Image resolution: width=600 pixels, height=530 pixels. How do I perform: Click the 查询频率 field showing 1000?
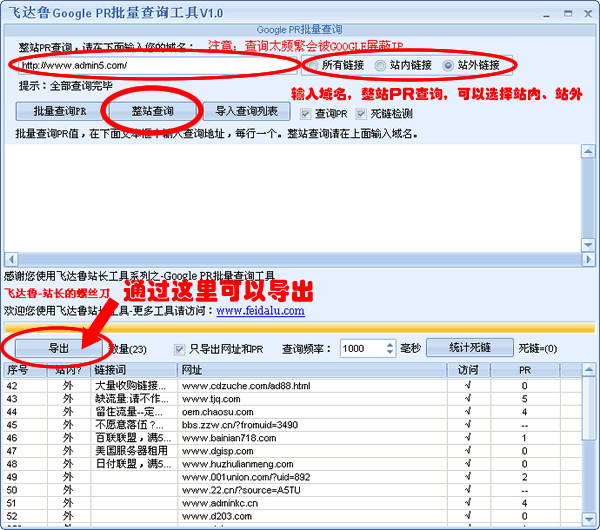tap(363, 349)
